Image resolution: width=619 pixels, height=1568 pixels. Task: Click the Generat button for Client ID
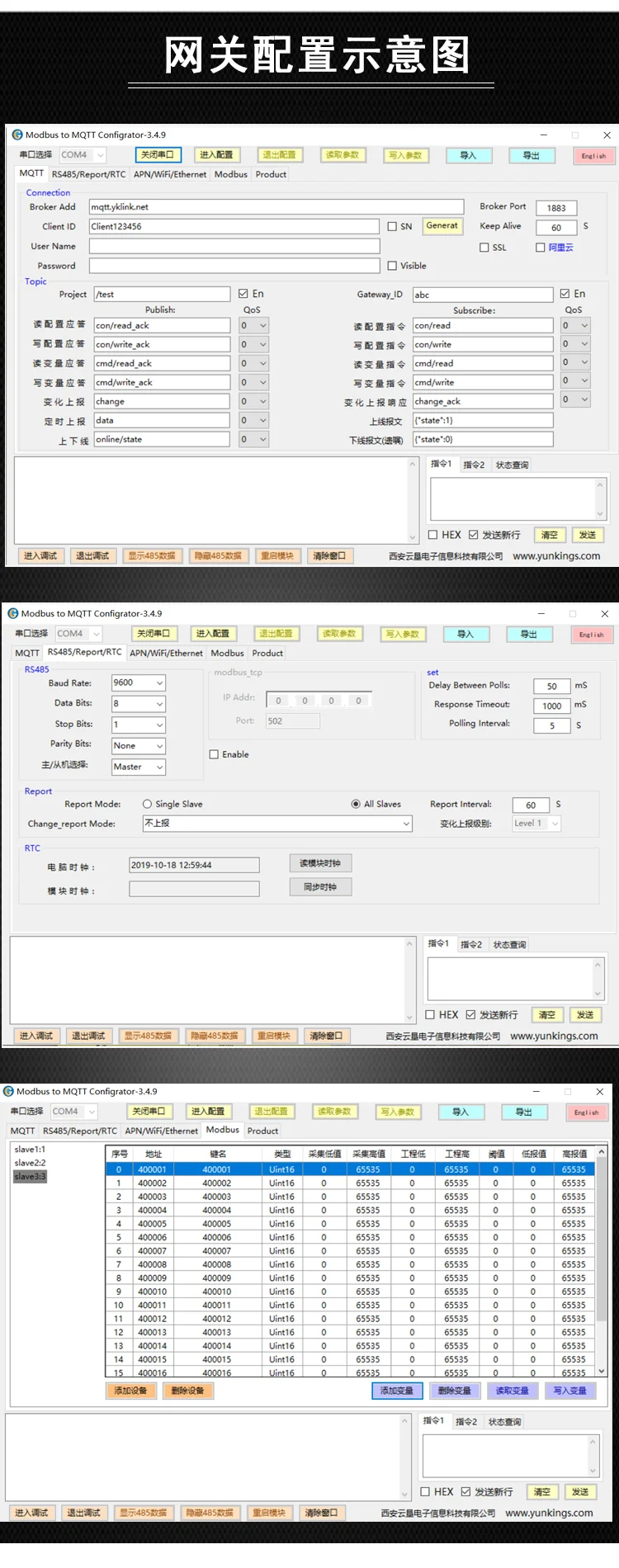click(x=442, y=226)
